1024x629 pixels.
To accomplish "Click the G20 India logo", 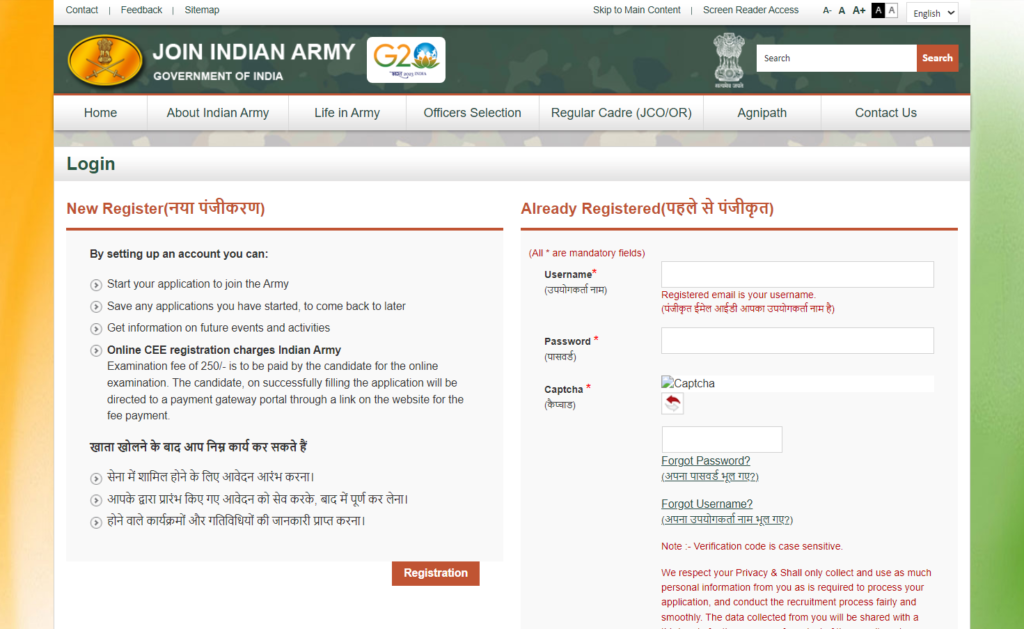I will (406, 60).
